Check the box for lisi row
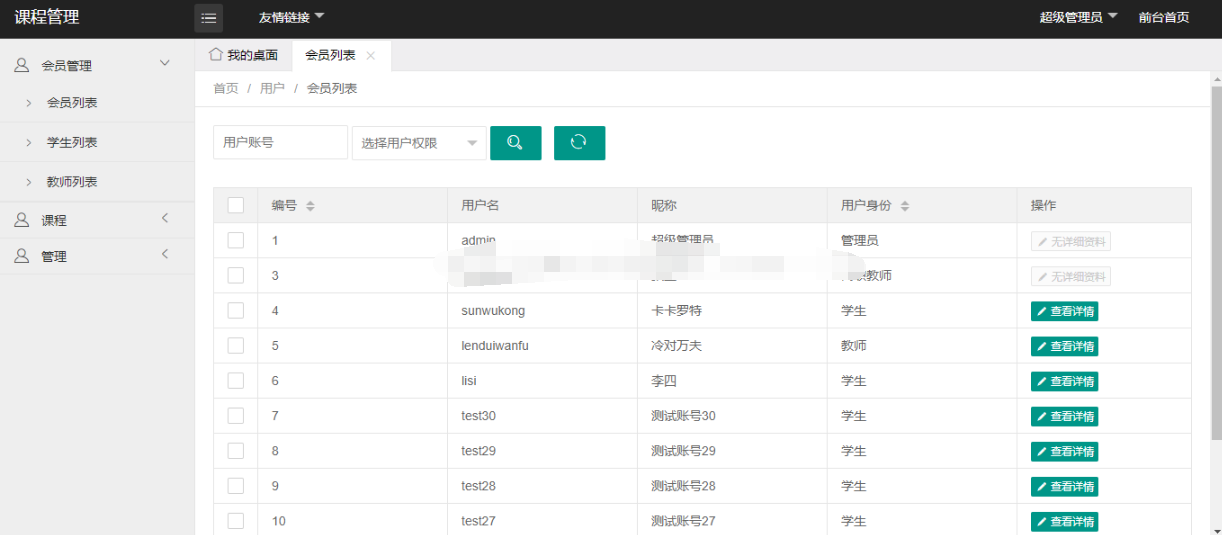The image size is (1222, 535). (x=236, y=380)
